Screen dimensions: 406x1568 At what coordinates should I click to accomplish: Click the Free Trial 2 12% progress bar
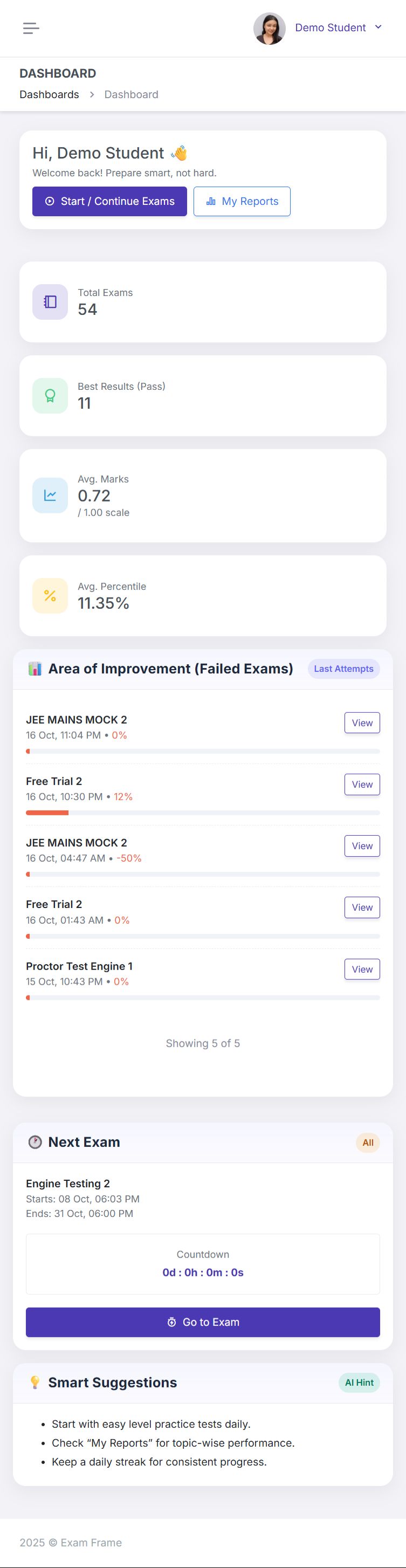coord(203,813)
